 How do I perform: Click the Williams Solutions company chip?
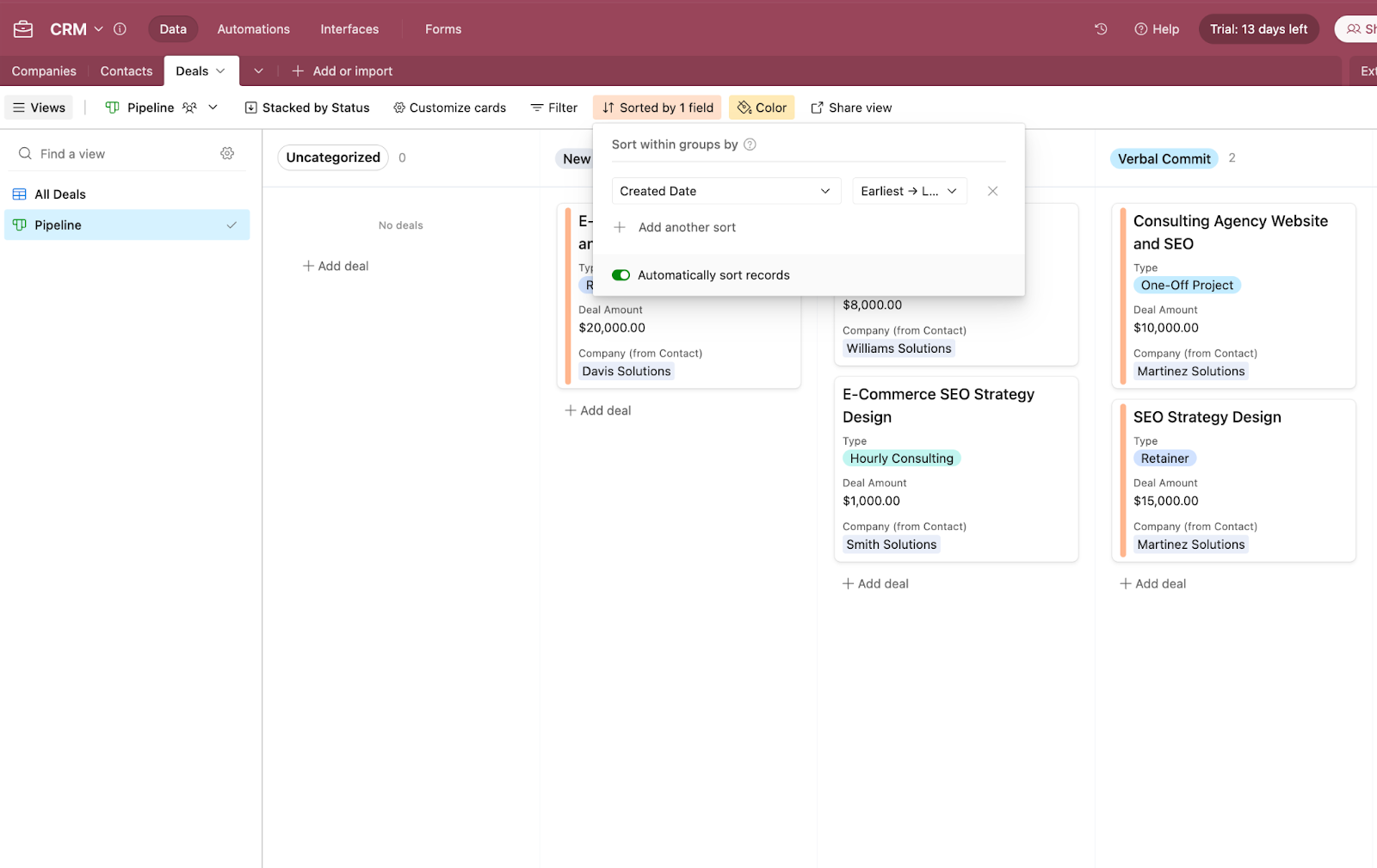click(x=898, y=348)
